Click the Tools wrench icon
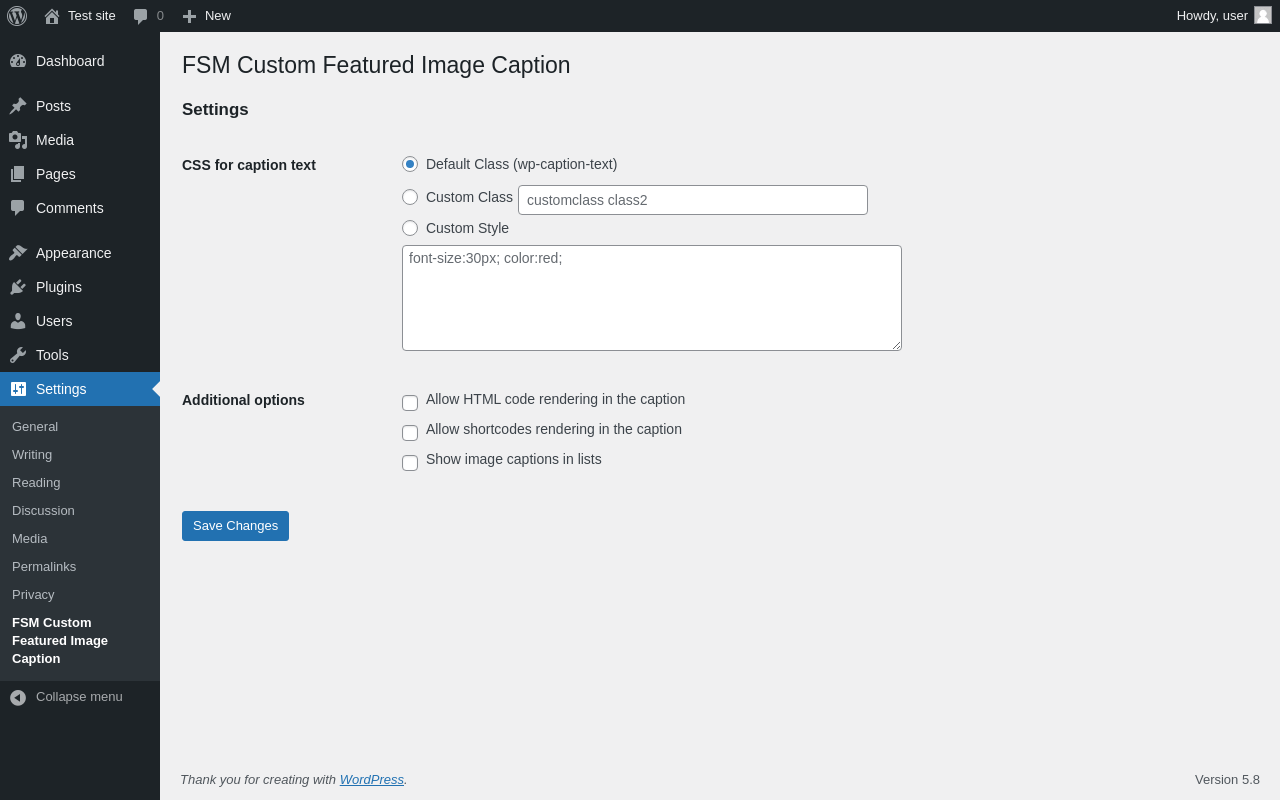 18,355
